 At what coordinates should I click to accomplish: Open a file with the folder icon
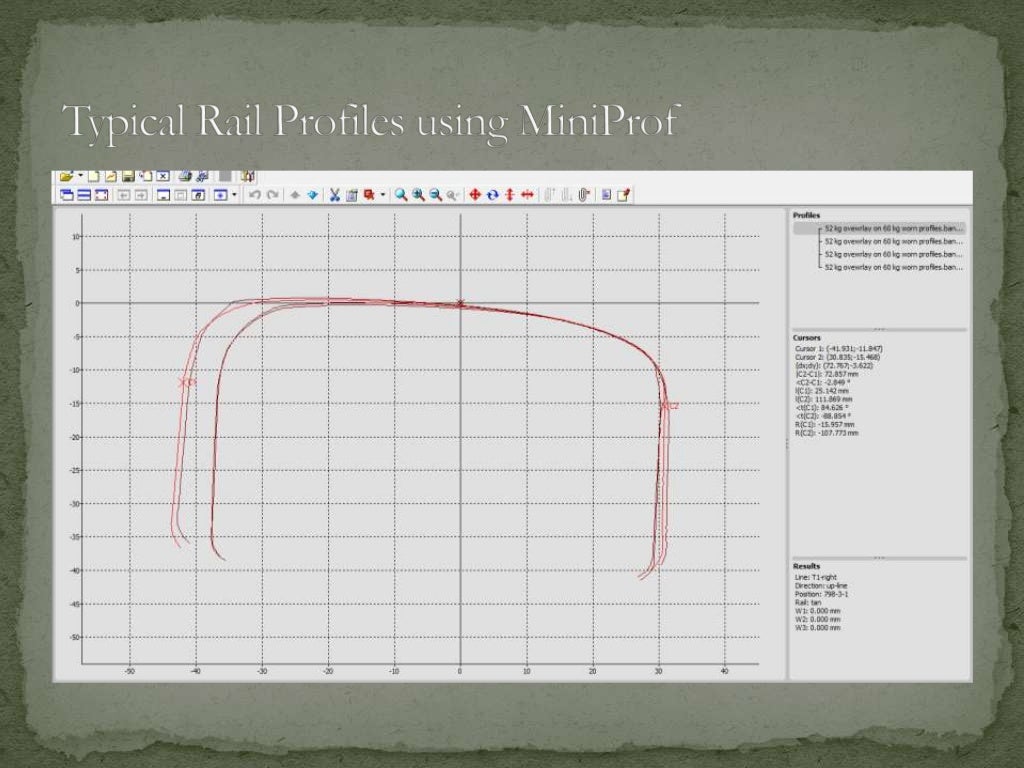(x=65, y=176)
